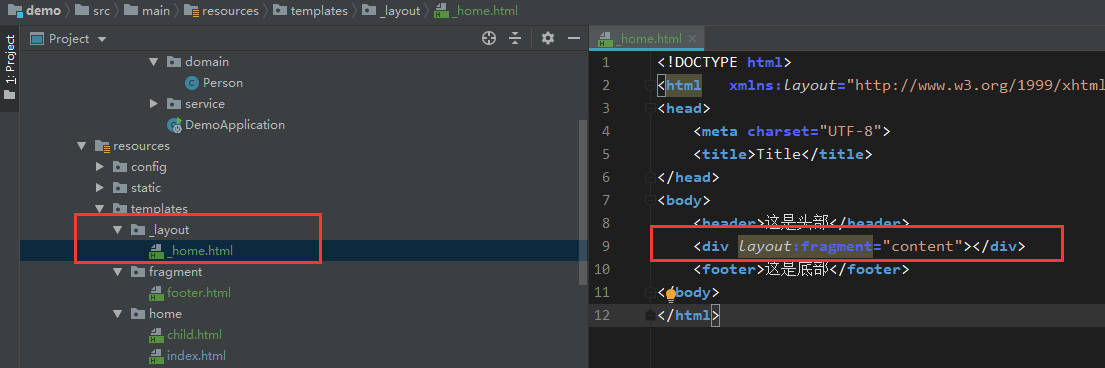Select footer.html in the project tree
Viewport: 1105px width, 368px height.
click(x=199, y=293)
